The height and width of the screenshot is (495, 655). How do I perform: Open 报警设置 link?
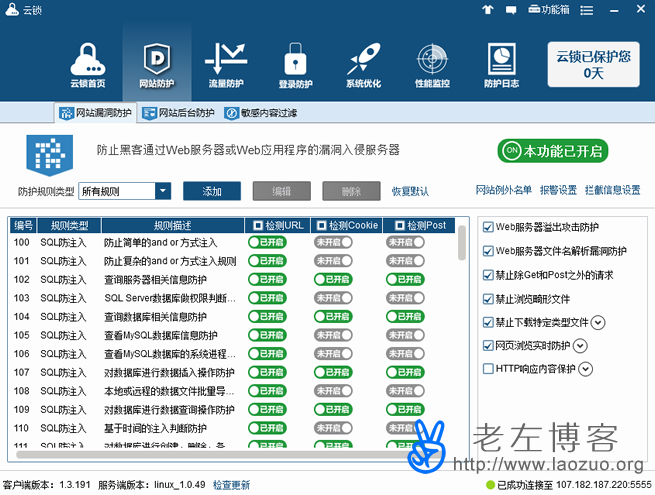tap(558, 190)
